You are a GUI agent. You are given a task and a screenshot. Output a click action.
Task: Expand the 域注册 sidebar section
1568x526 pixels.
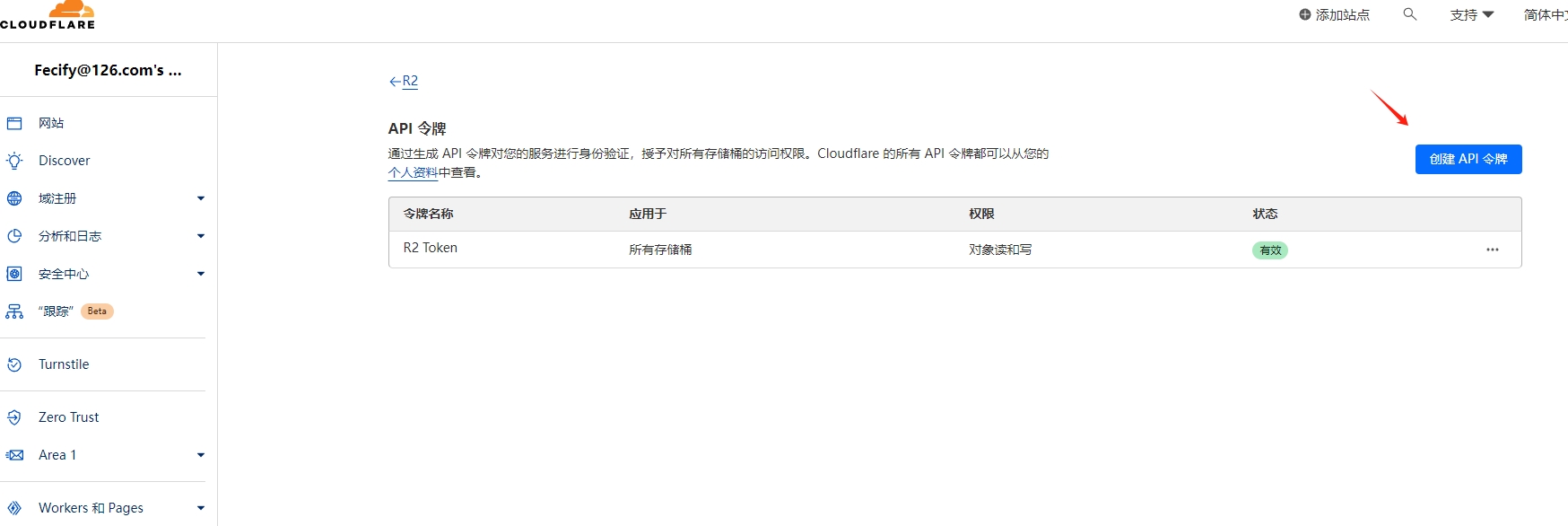[201, 198]
